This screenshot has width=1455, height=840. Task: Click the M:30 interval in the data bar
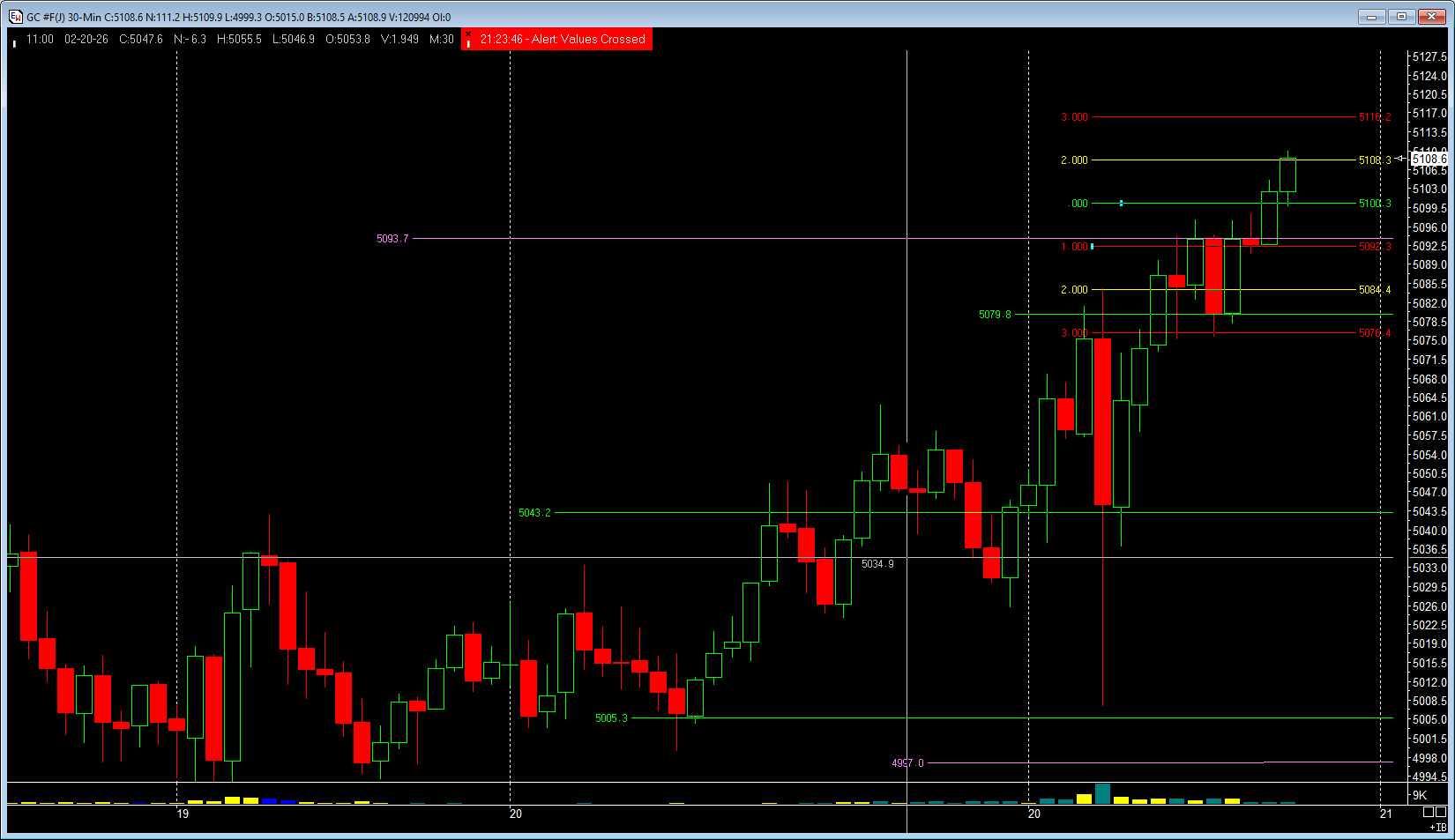(x=442, y=40)
